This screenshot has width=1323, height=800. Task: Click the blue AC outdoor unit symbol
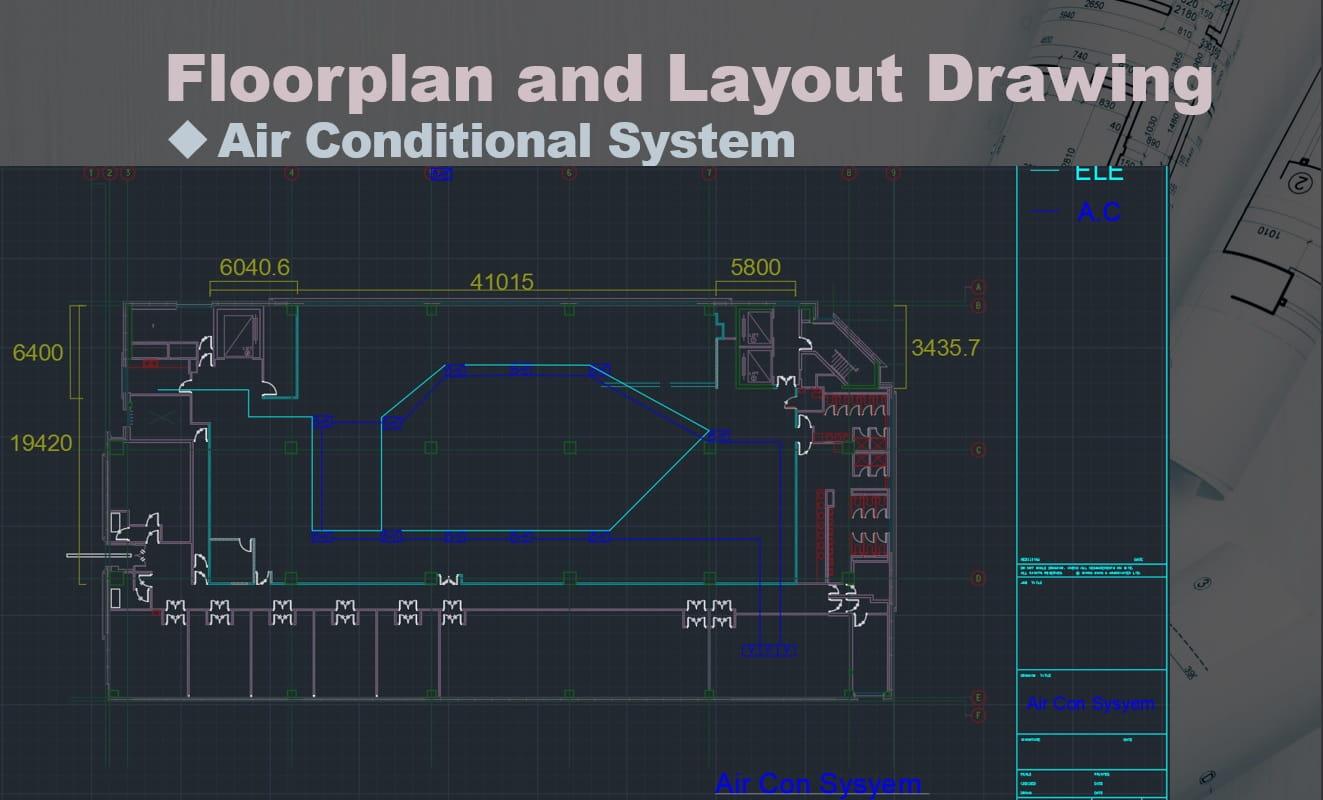(x=769, y=650)
